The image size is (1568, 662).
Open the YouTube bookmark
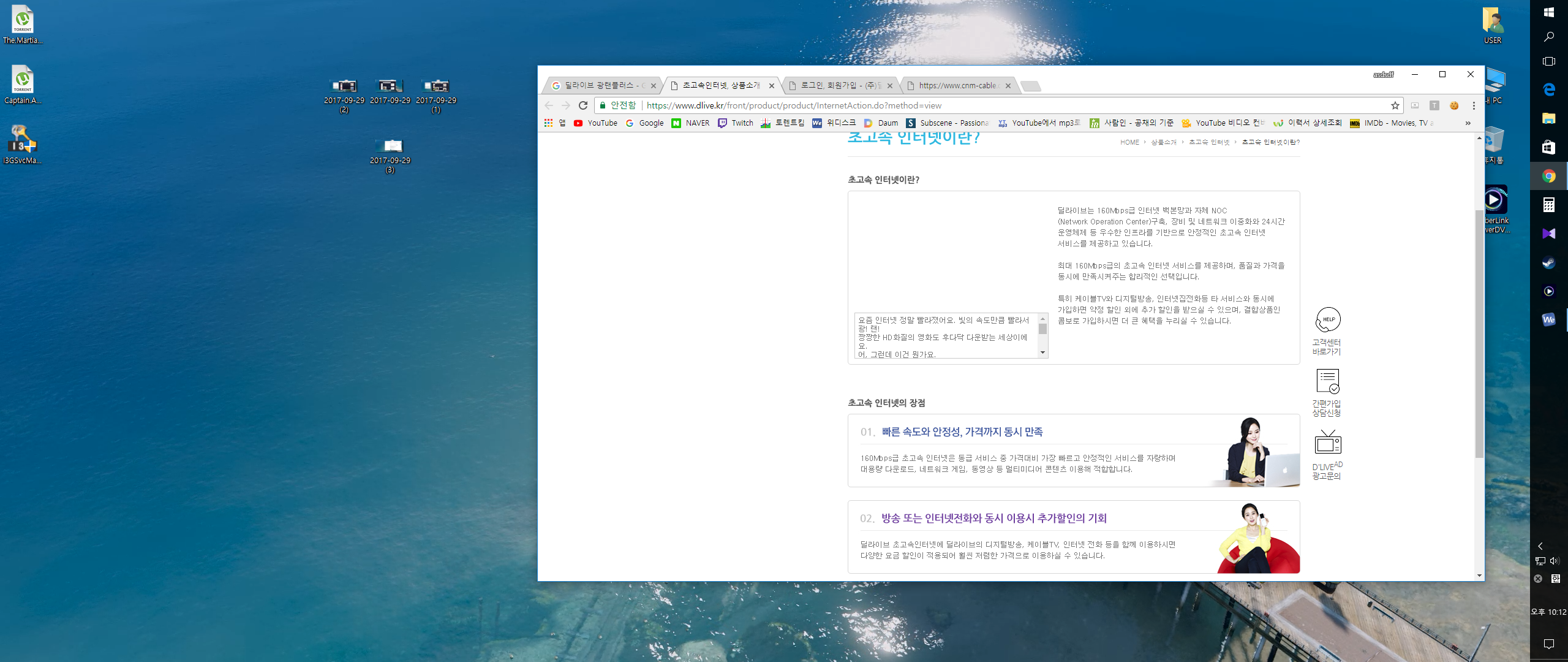coord(595,123)
